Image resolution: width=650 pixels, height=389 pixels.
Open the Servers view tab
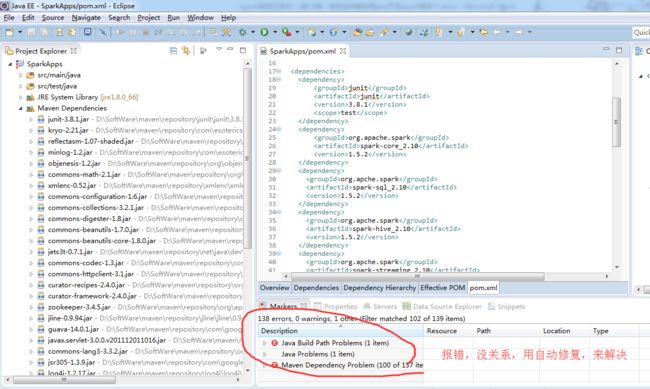pos(380,306)
